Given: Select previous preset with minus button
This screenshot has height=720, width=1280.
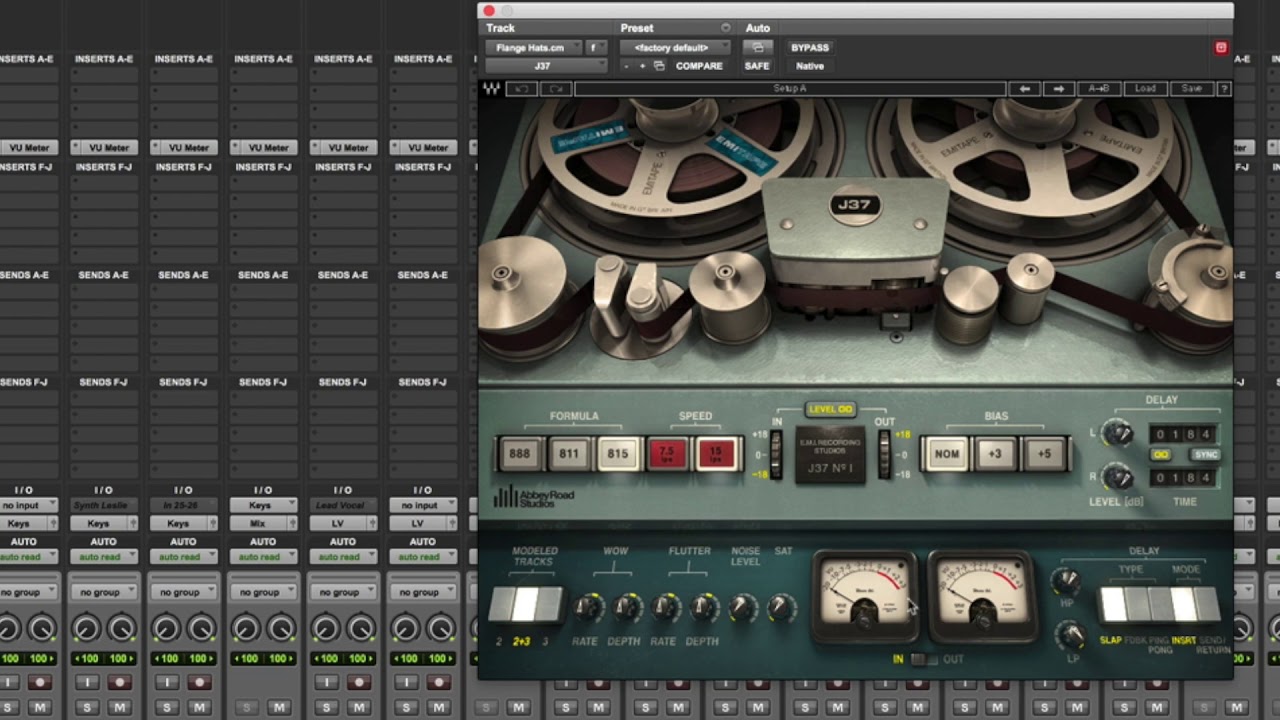Looking at the screenshot, I should pos(627,66).
